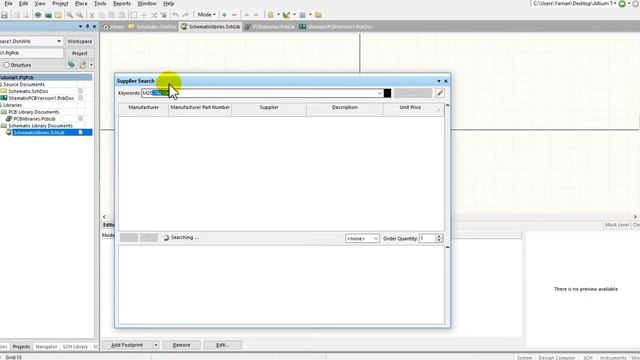Open the Project menu
Screen dimensions: 640x360
point(60,3)
